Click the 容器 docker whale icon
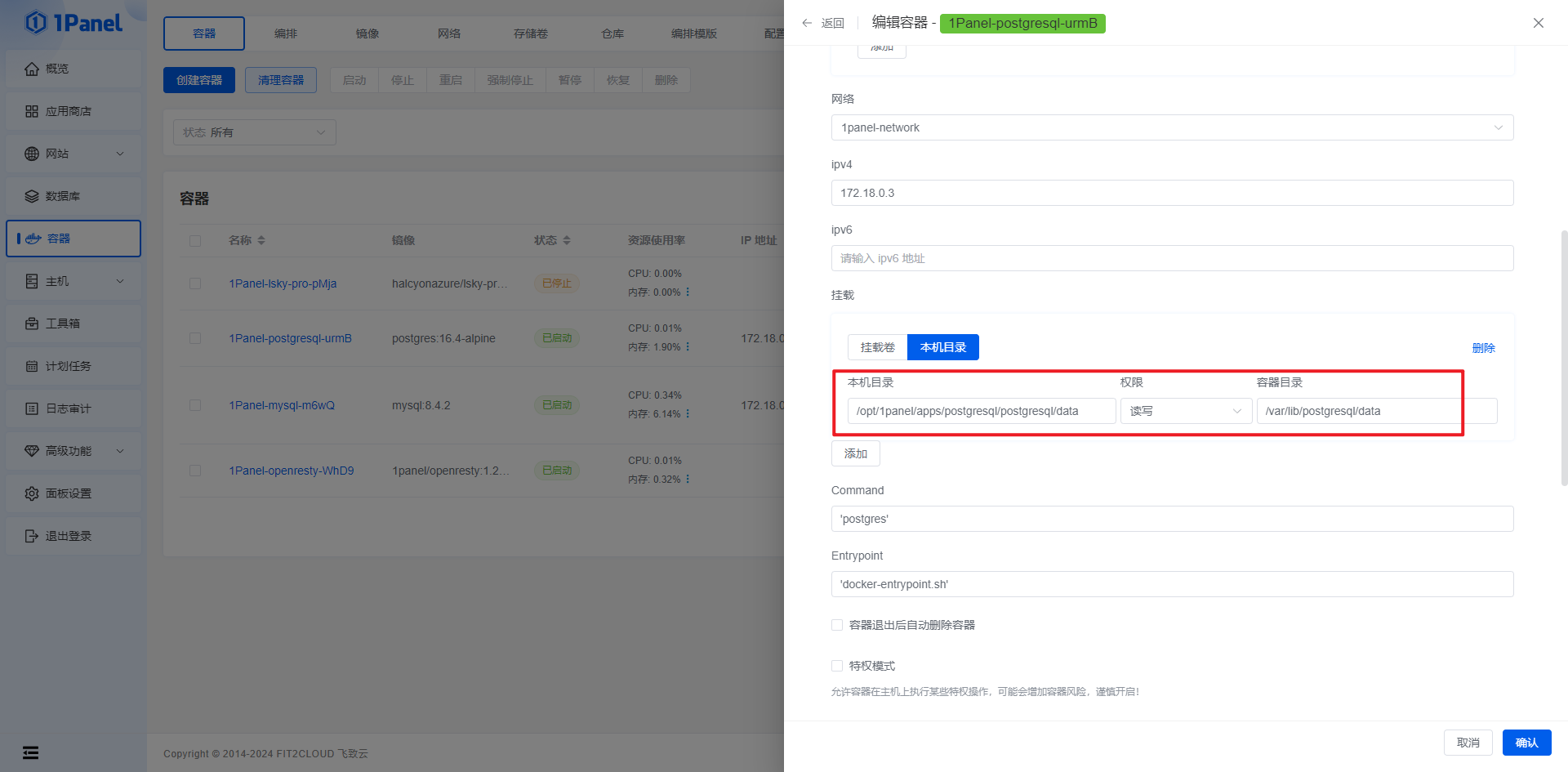 [33, 239]
